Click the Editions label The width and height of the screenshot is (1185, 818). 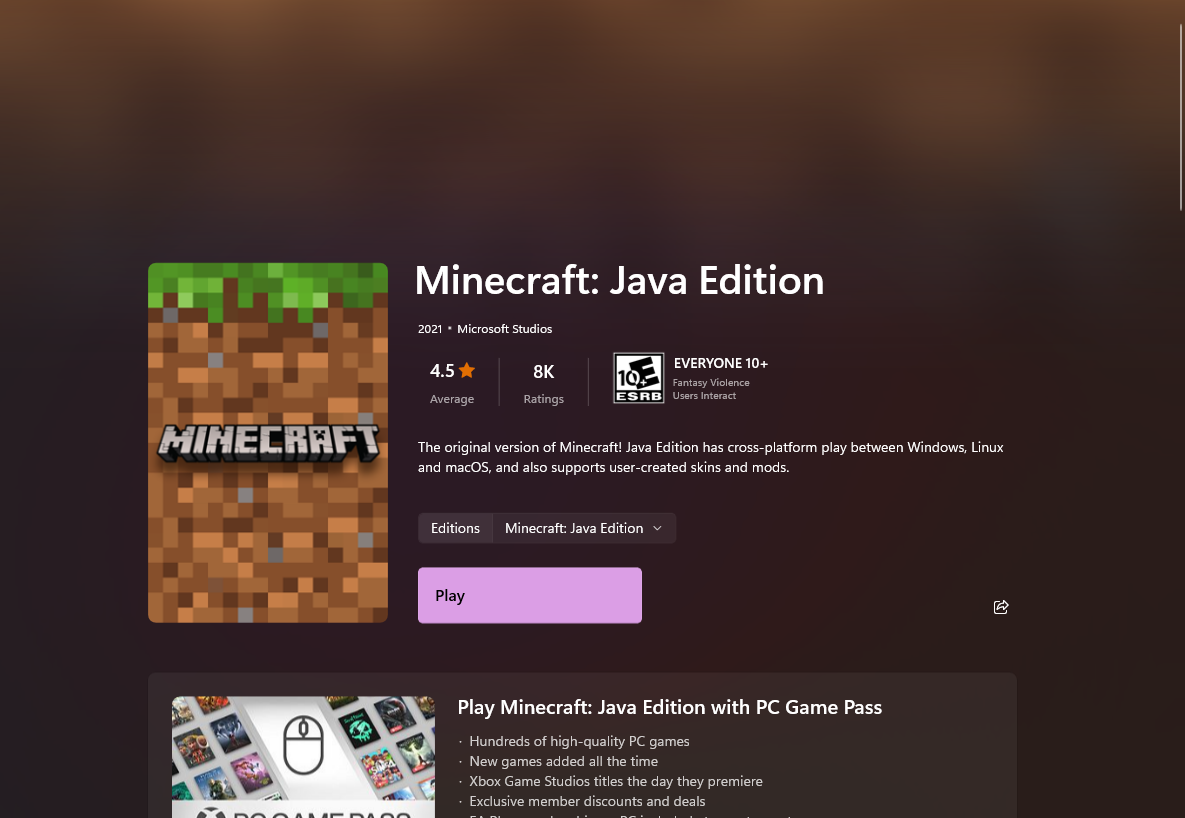coord(455,528)
